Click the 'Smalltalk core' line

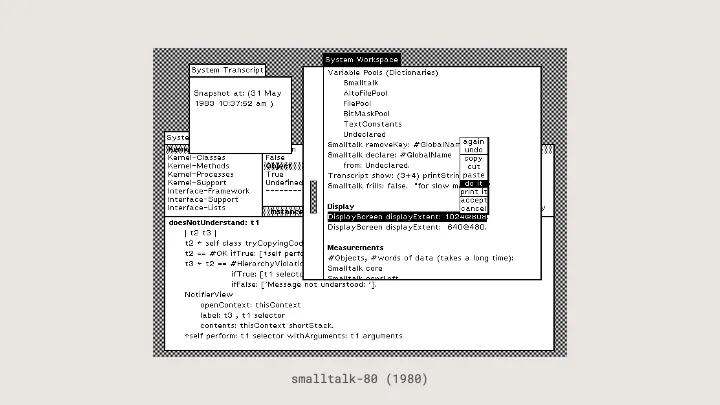click(x=355, y=268)
